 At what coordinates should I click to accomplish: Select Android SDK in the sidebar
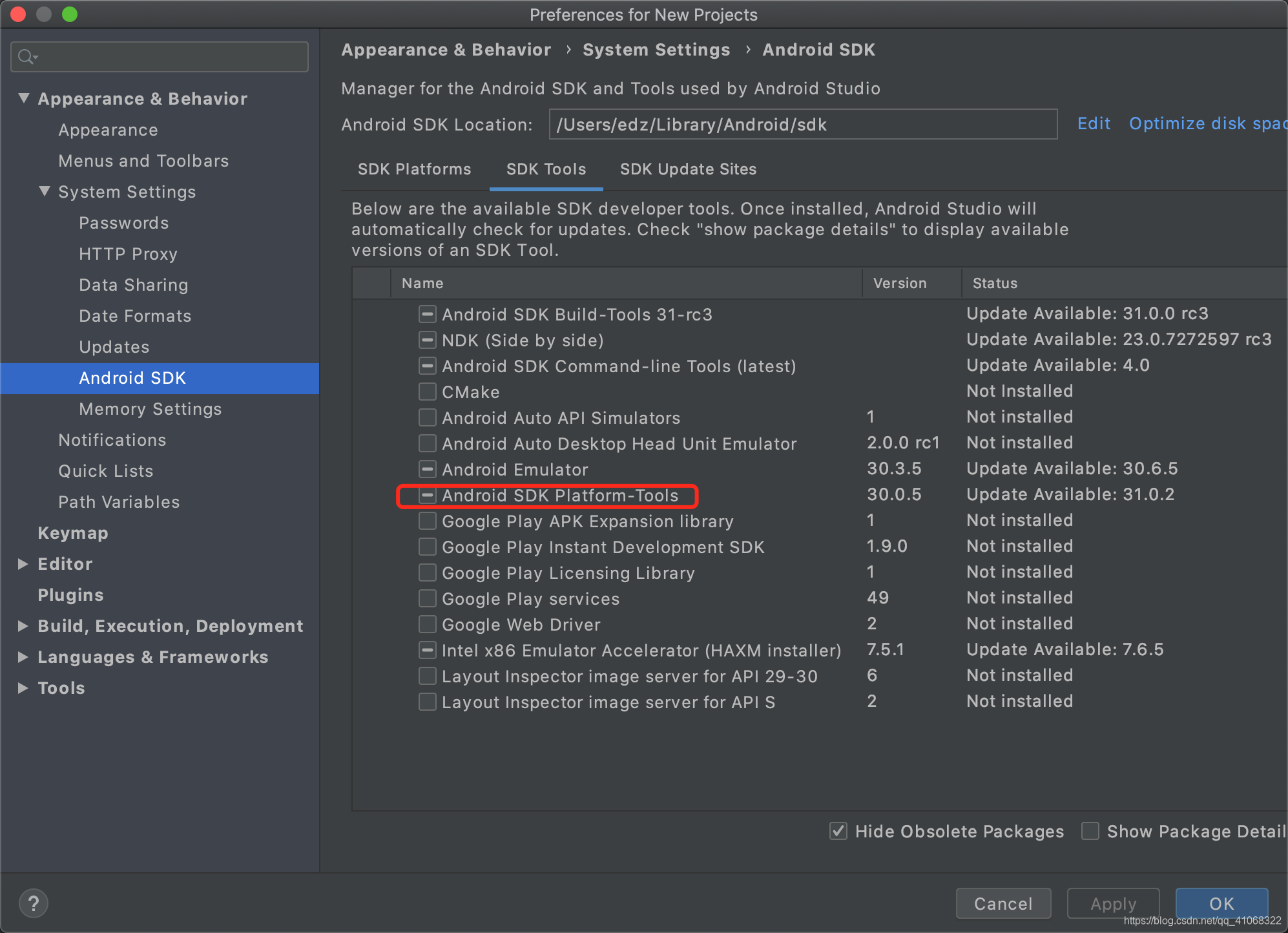[x=160, y=378]
